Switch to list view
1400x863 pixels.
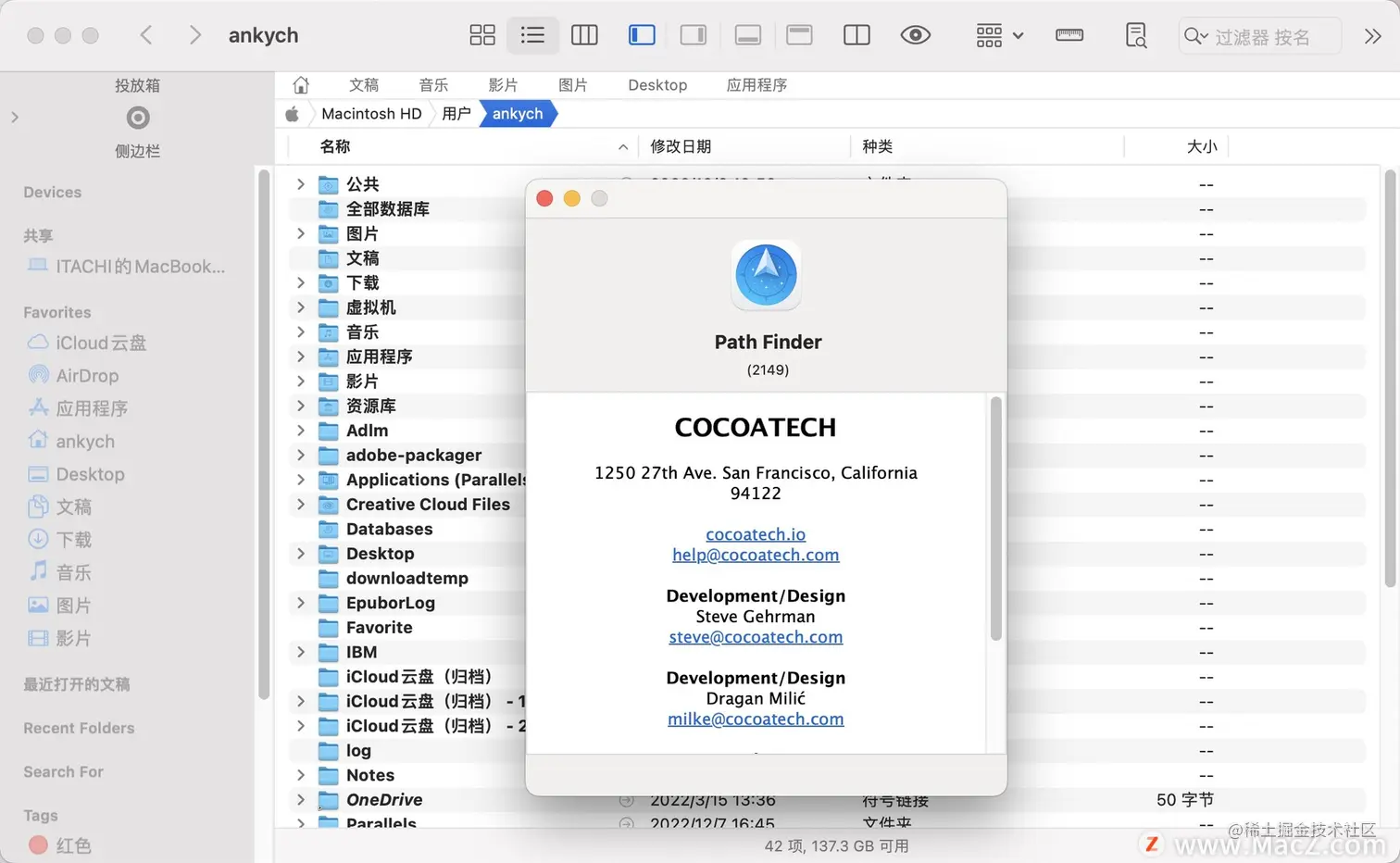coord(532,35)
